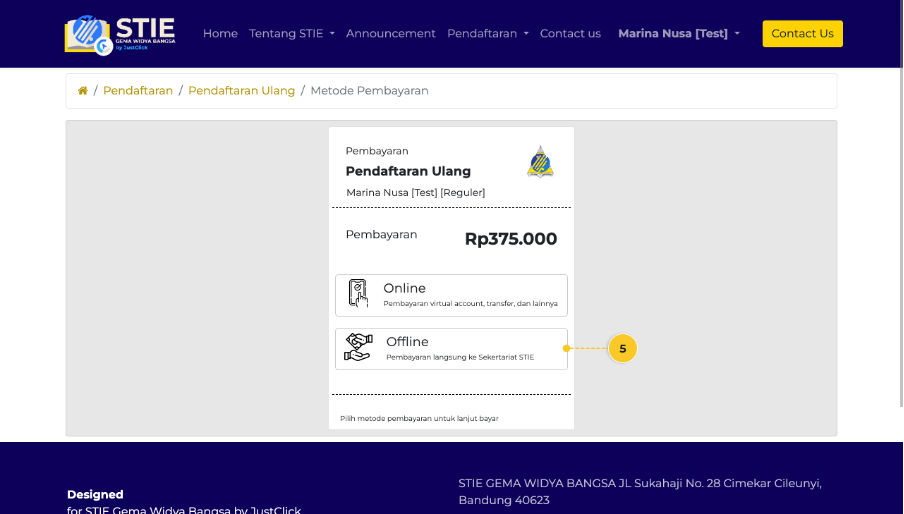Click the Pendaftaran Ulang card heading
Viewport: 904px width, 514px height.
pyautogui.click(x=408, y=171)
